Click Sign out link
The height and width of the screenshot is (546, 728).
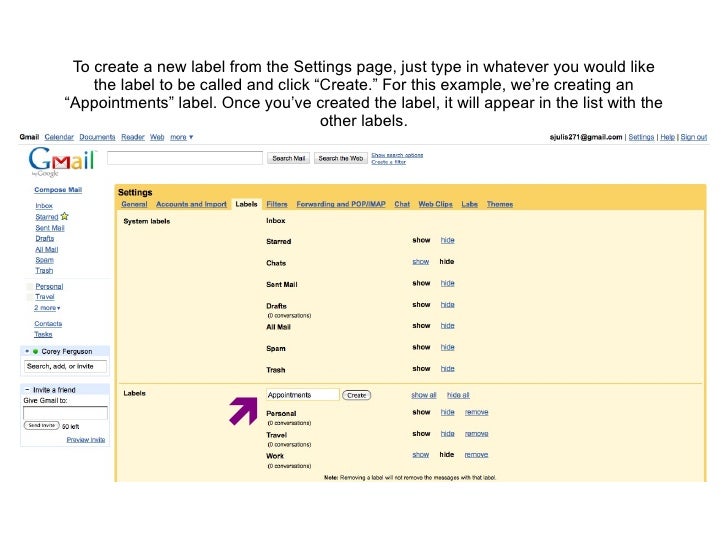tap(694, 137)
